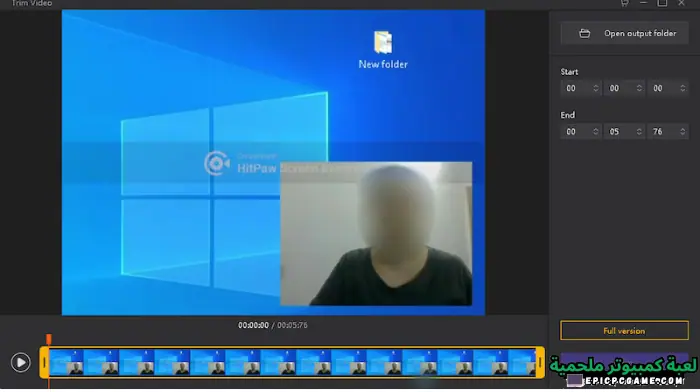Click the shopping cart icon in title bar
This screenshot has width=700, height=392.
click(x=624, y=3)
